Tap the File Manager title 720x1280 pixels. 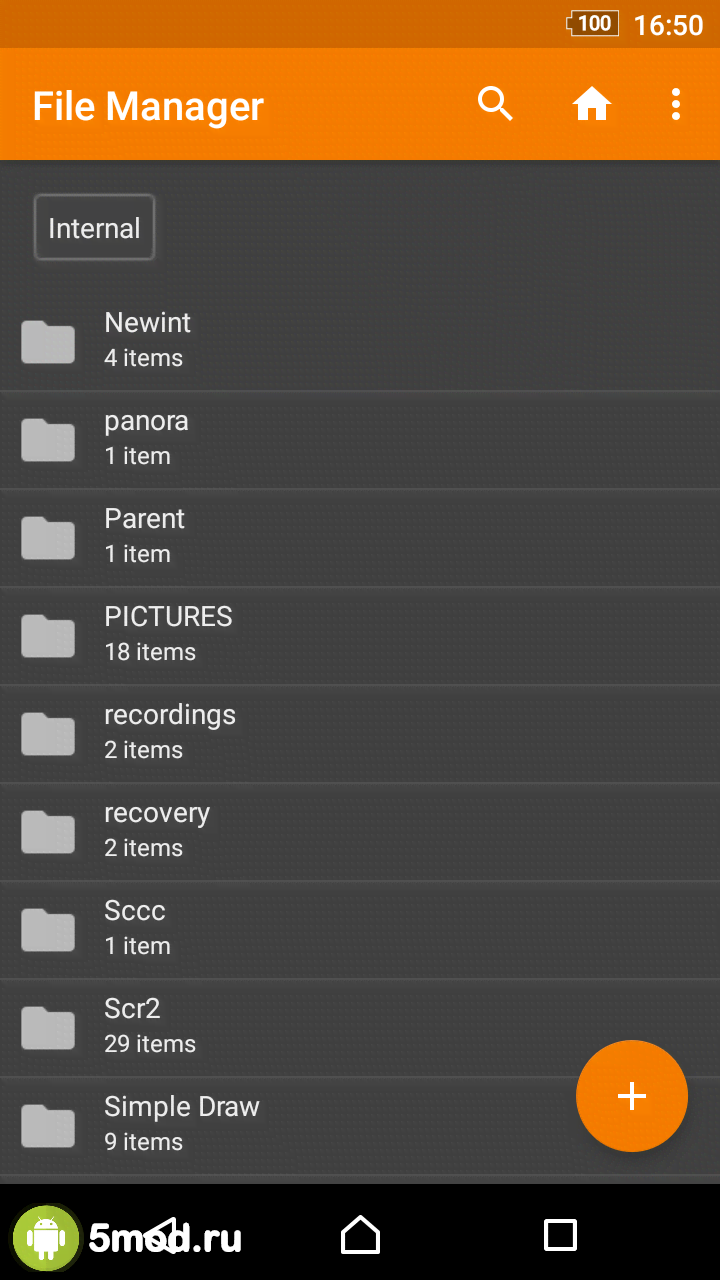click(148, 106)
